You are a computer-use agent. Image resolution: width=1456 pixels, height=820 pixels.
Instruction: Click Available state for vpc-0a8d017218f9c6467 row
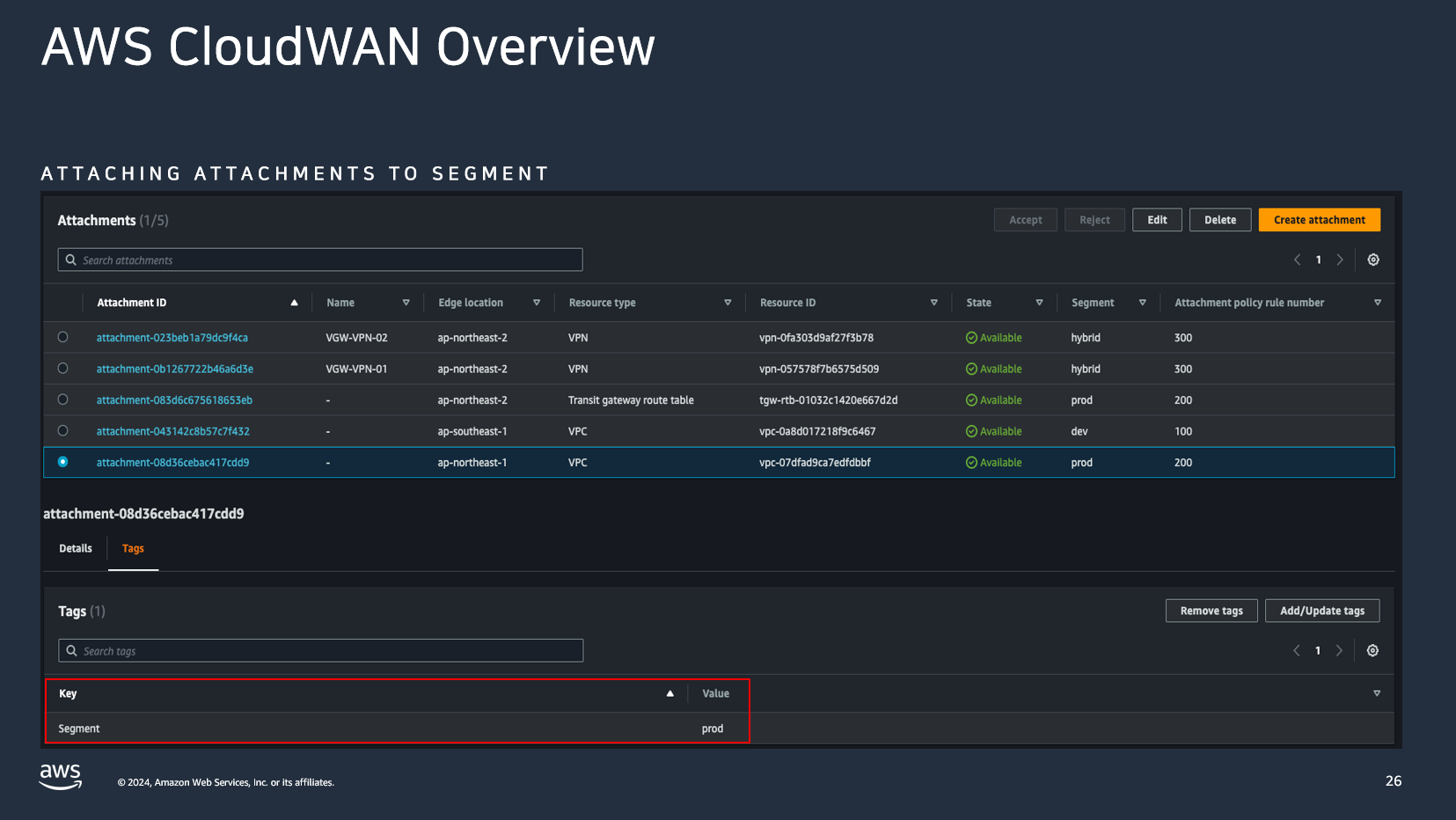coord(994,431)
